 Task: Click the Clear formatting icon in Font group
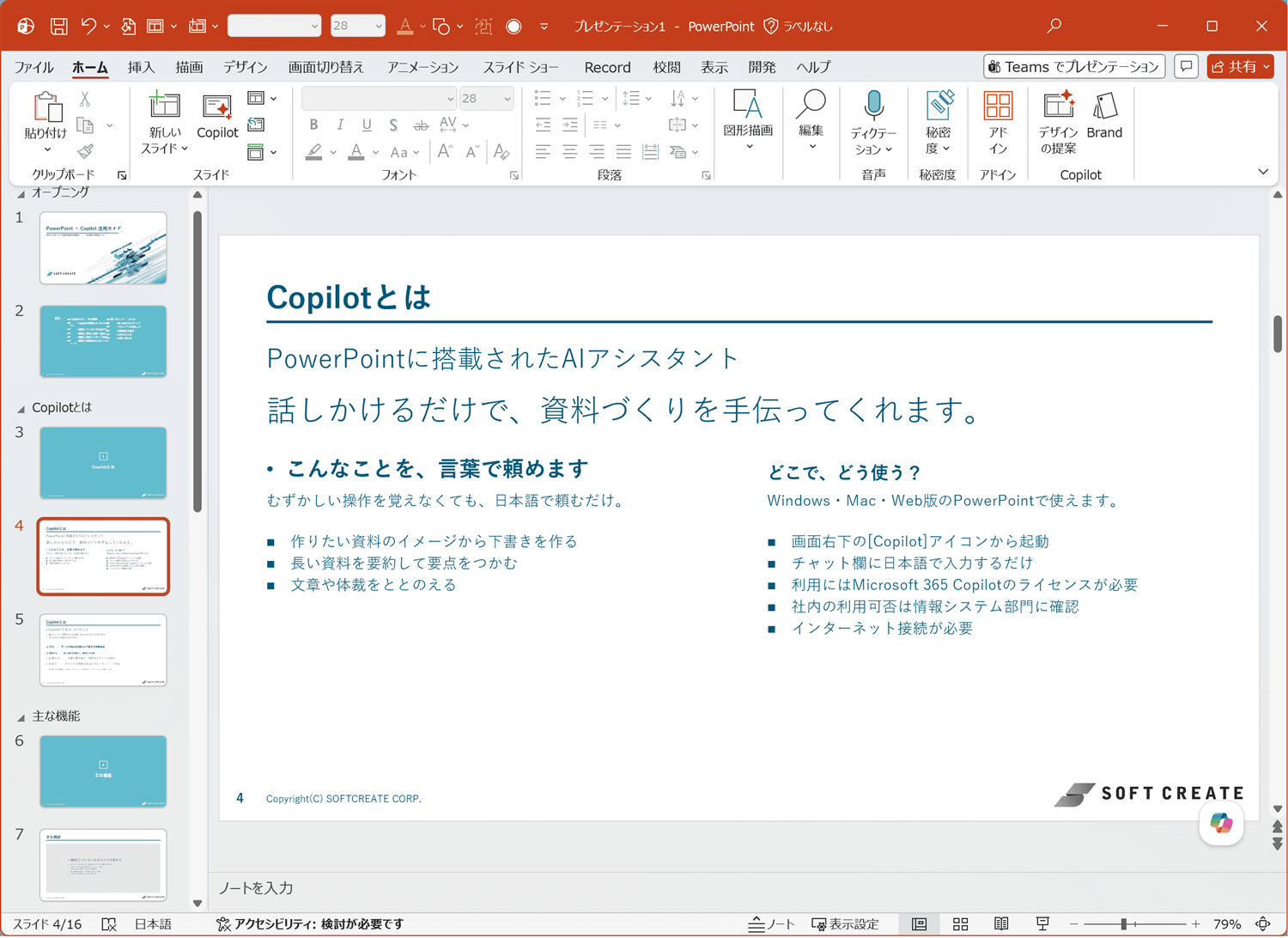coord(502,152)
